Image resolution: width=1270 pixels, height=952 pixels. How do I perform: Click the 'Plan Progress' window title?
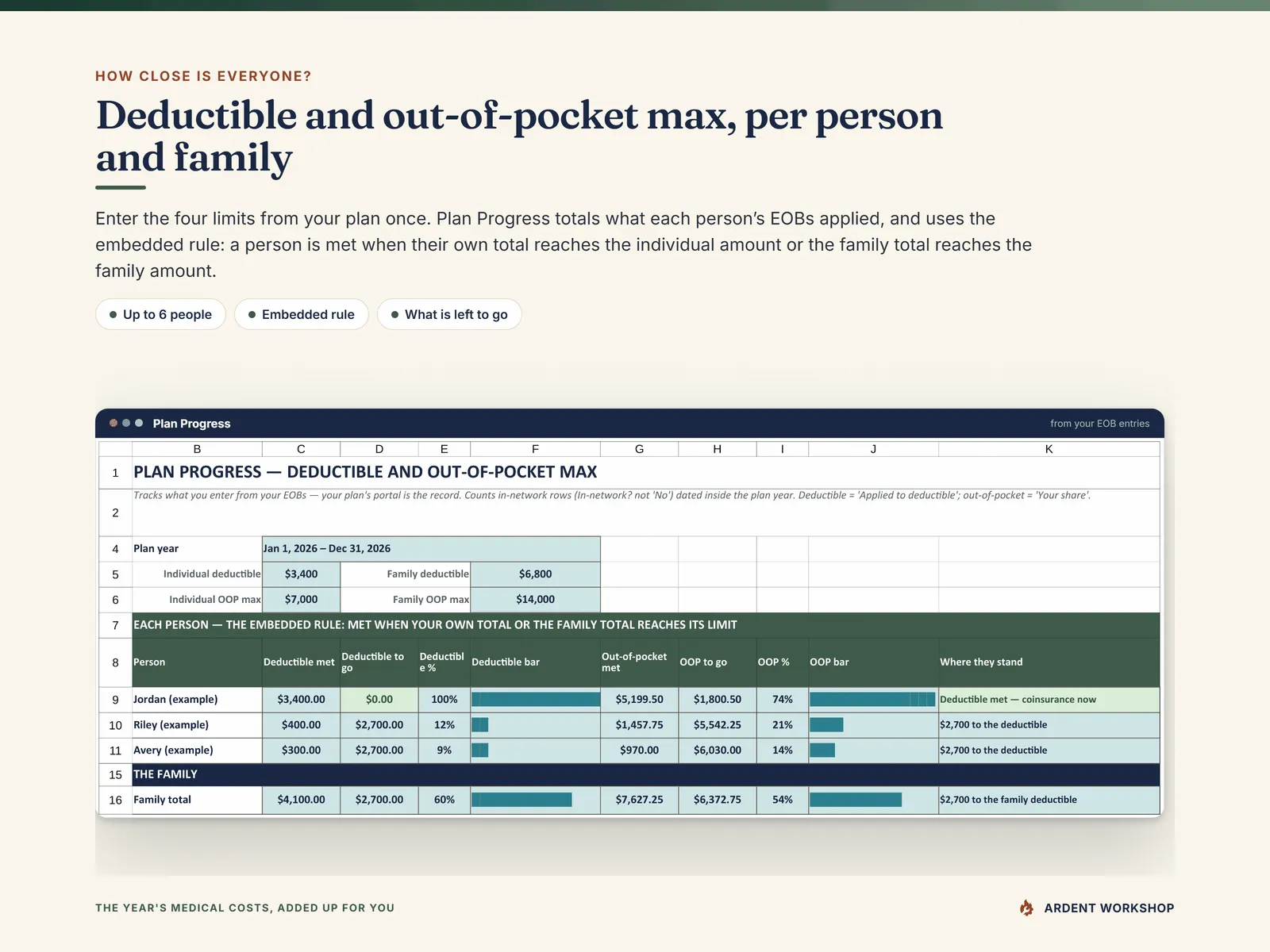tap(191, 424)
